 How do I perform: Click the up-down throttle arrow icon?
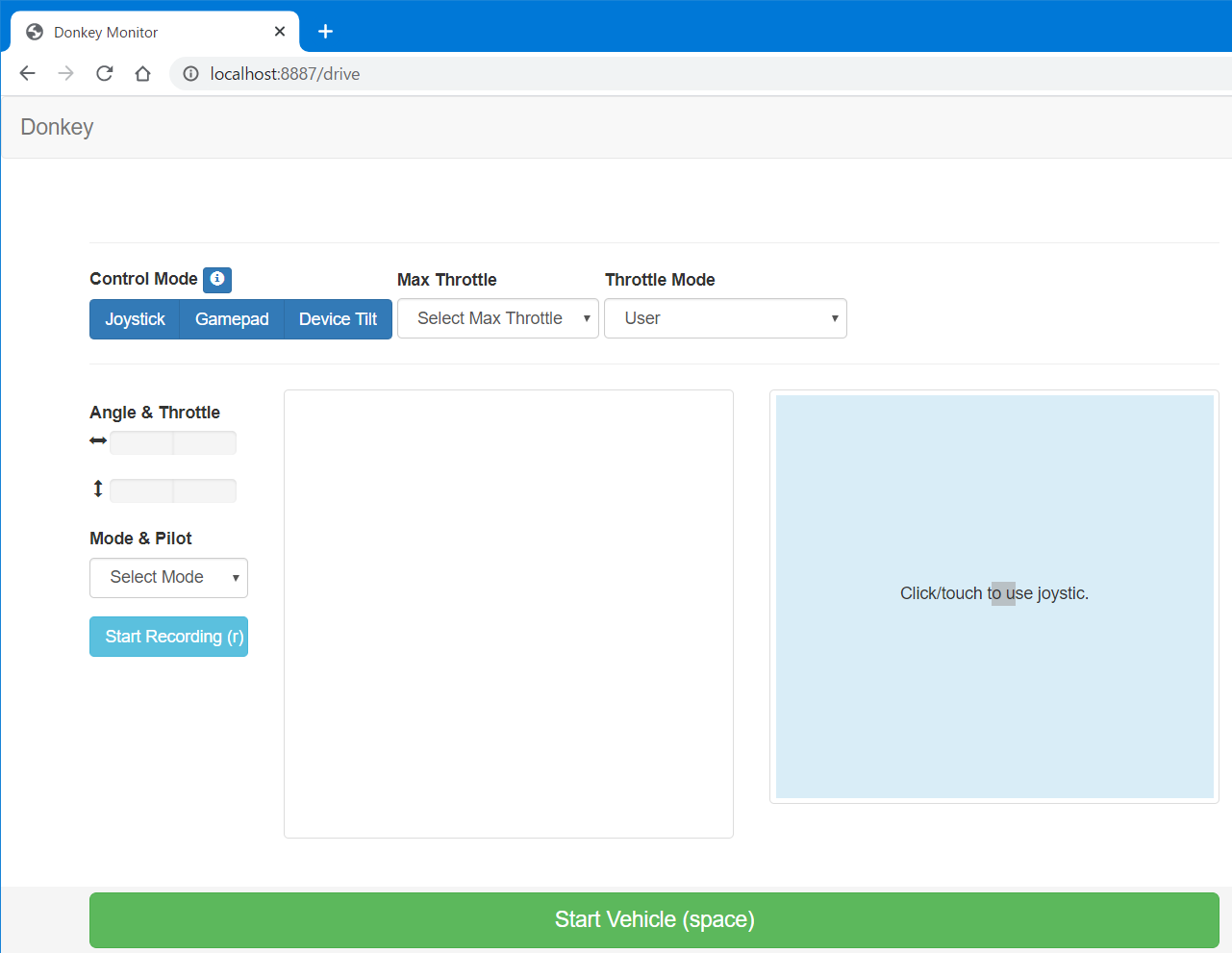click(x=97, y=489)
